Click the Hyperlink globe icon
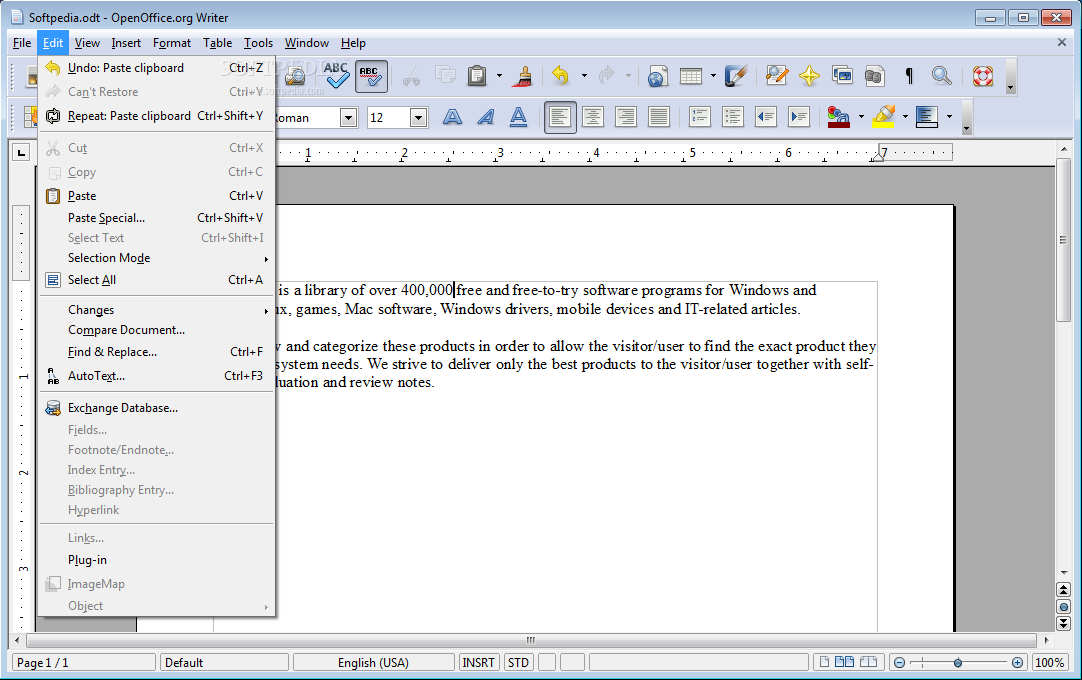Image resolution: width=1082 pixels, height=680 pixels. point(658,76)
